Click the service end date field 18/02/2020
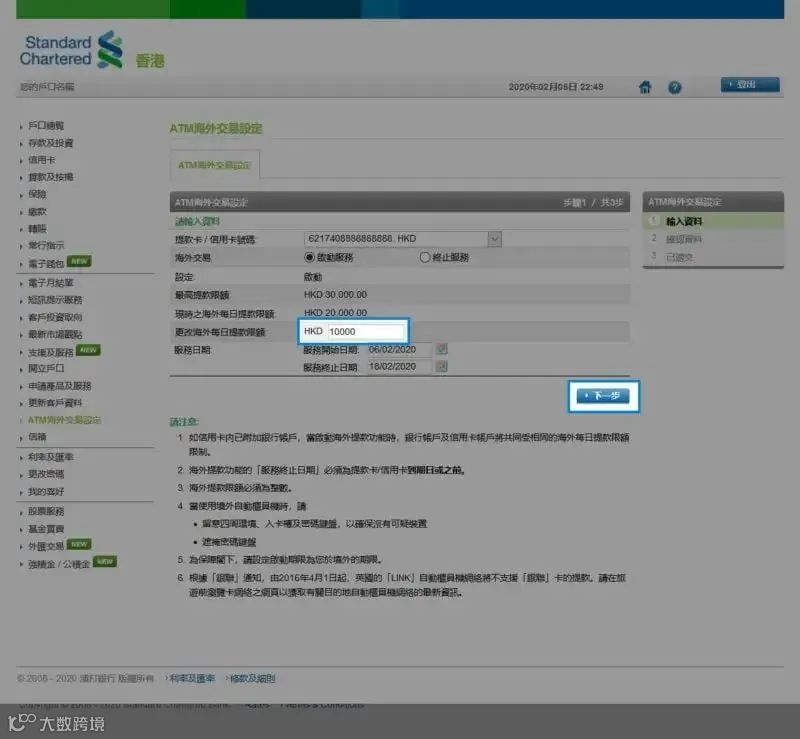The image size is (800, 739). point(399,366)
